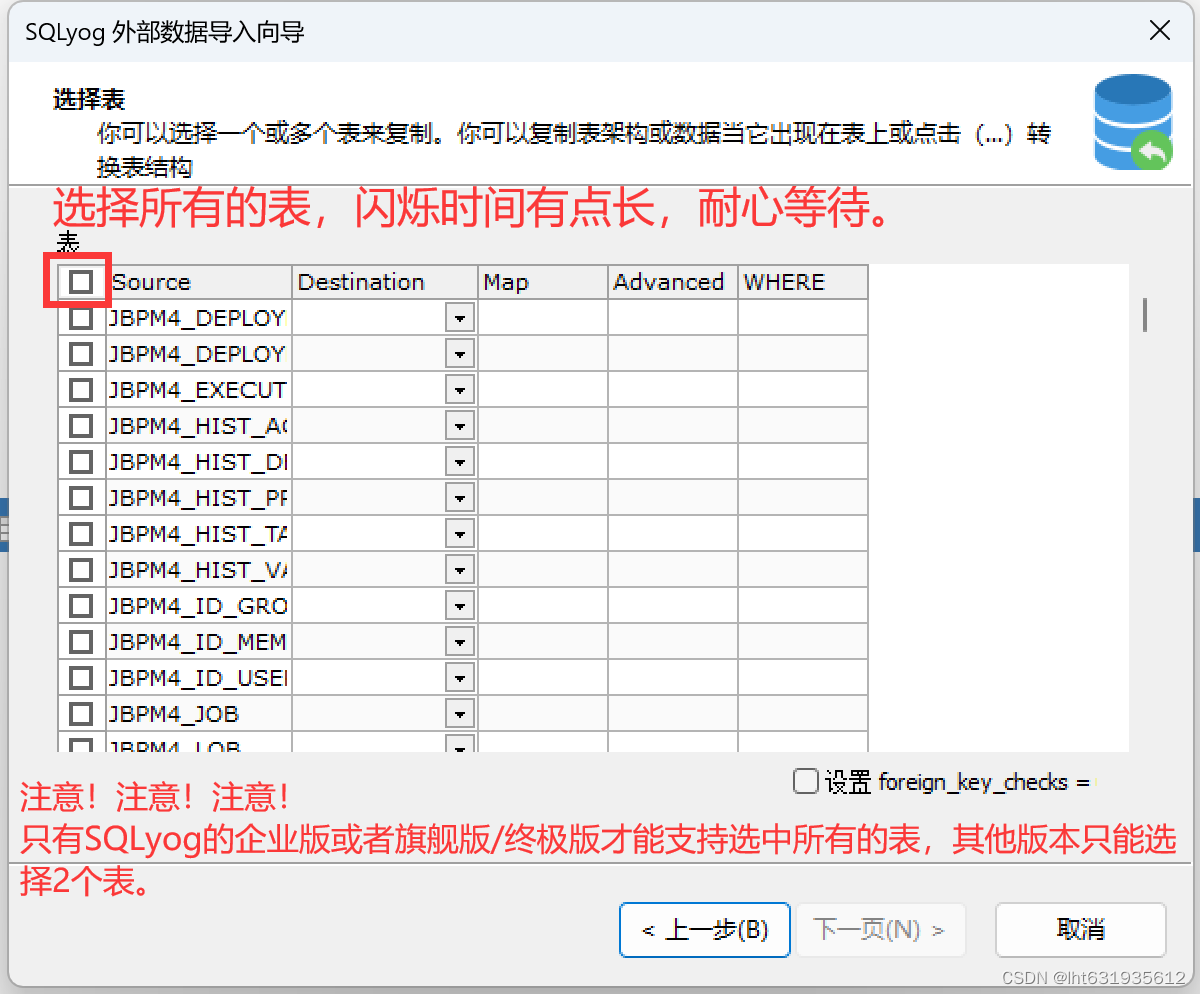Click the vertical scrollbar beside the table list
1200x994 pixels.
tap(1143, 316)
